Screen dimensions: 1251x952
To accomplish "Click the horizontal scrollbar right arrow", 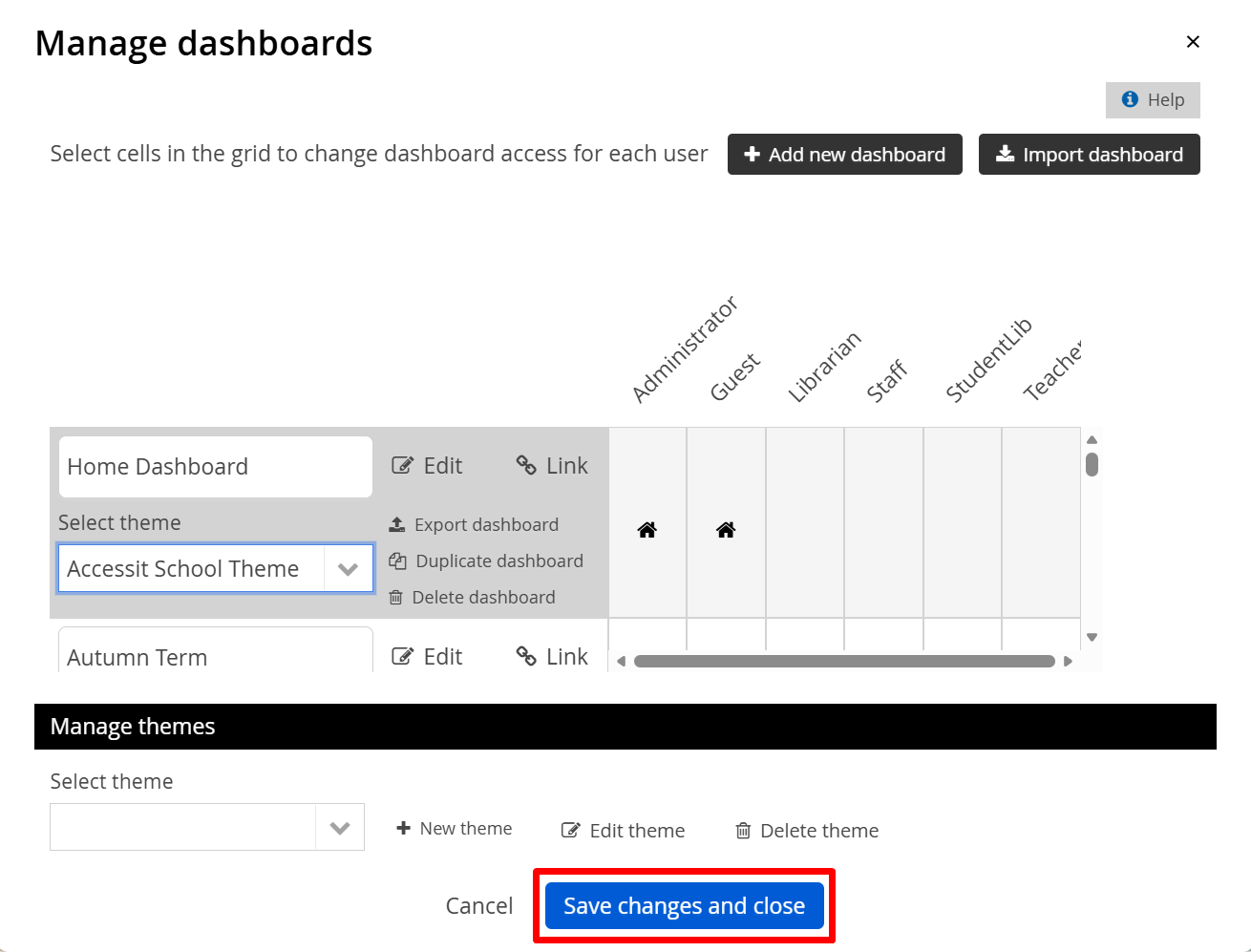I will 1068,661.
